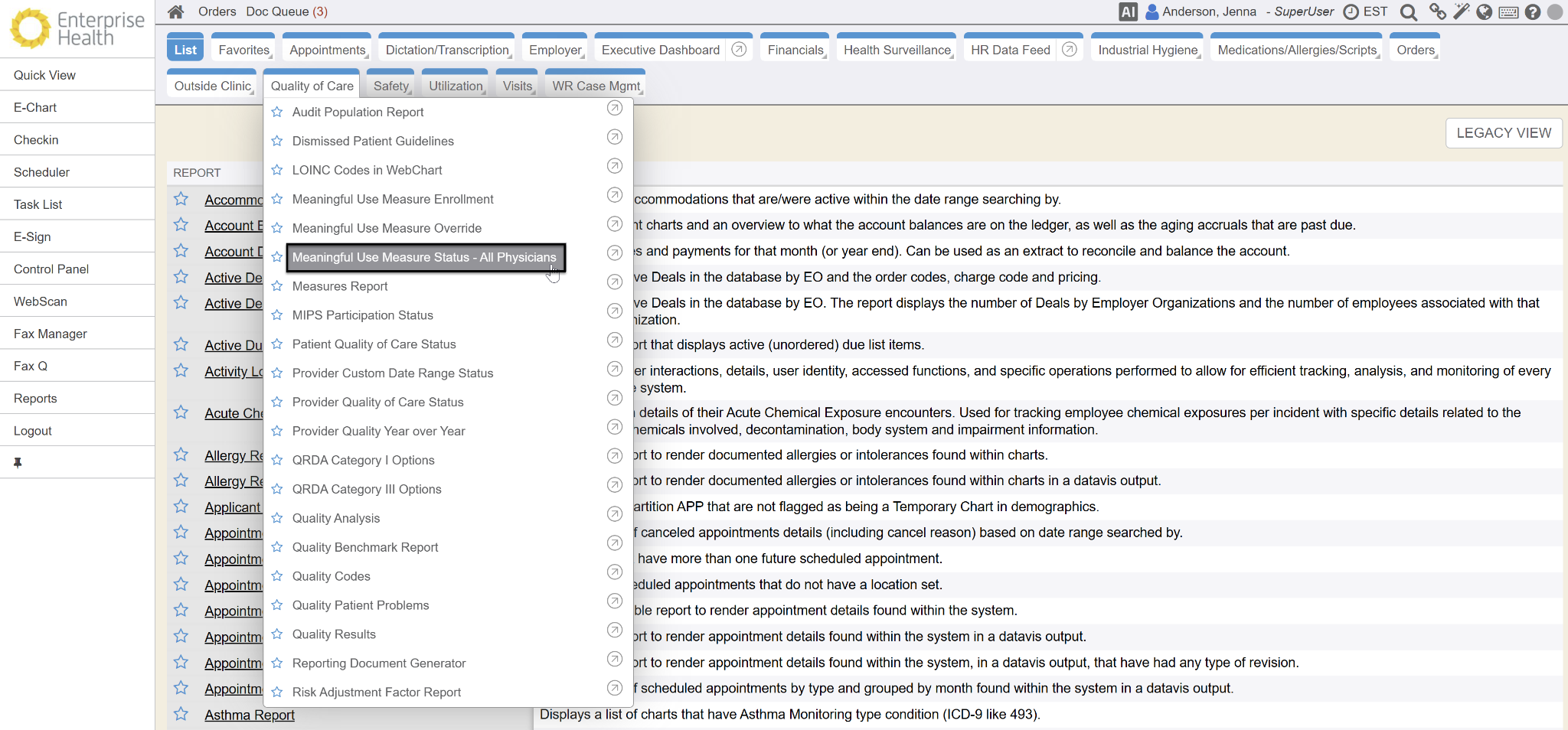
Task: Open Measures Report in new window arrow
Action: [614, 282]
